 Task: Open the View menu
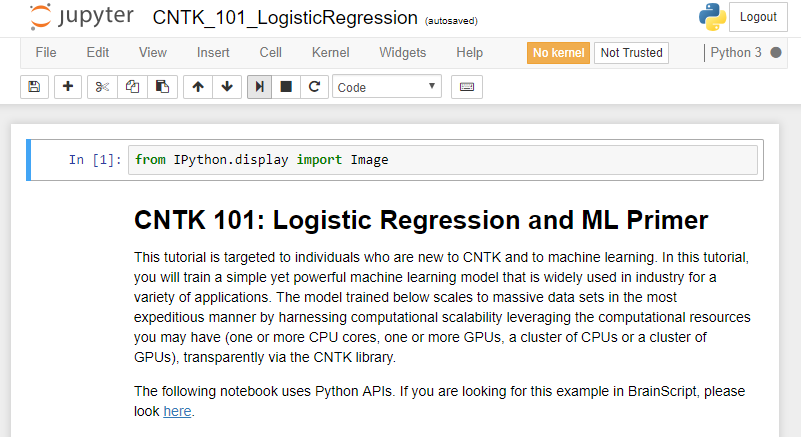(153, 53)
